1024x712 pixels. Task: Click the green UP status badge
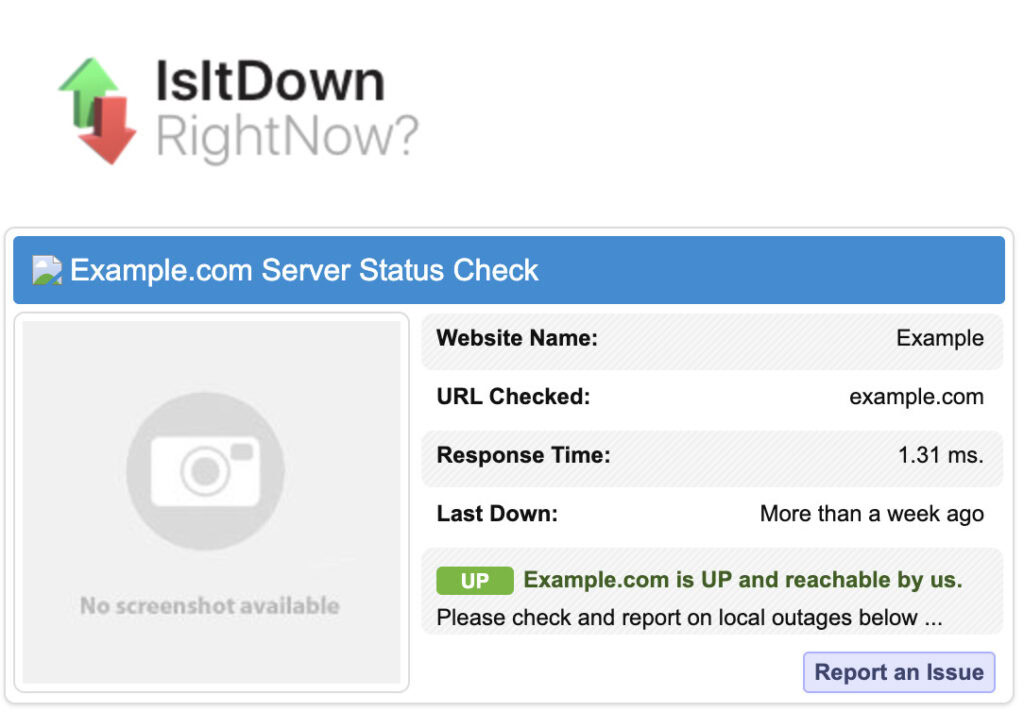coord(475,581)
